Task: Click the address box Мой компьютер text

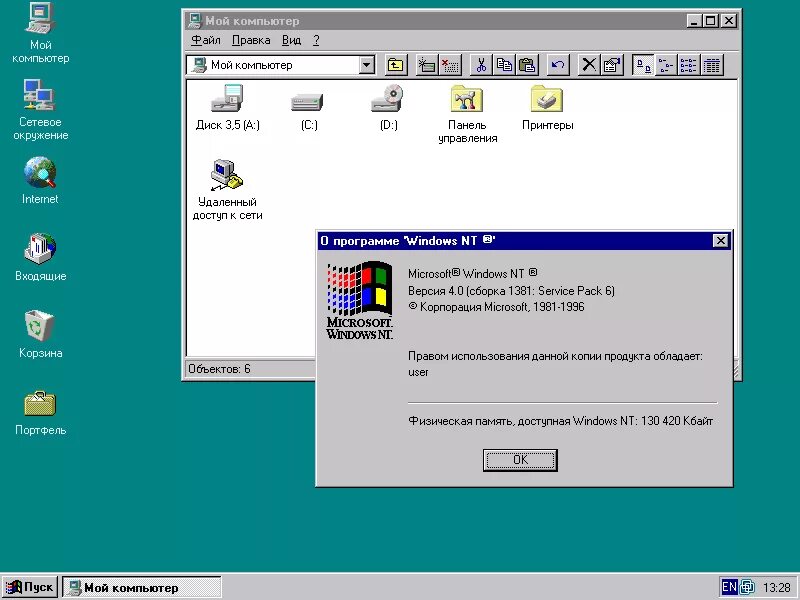Action: coord(252,65)
